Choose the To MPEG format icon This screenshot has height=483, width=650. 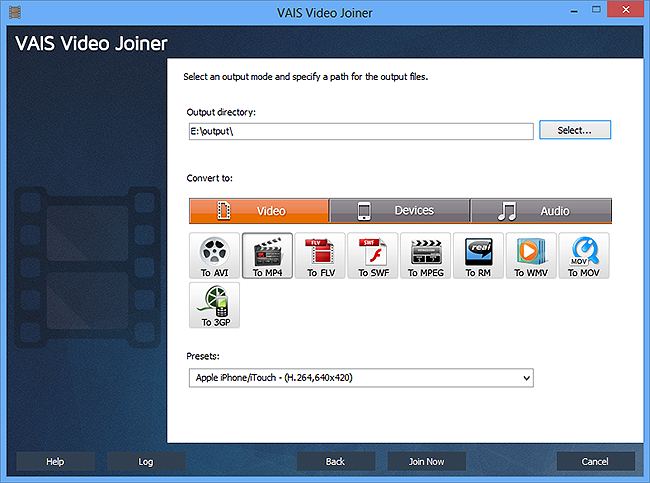(426, 255)
